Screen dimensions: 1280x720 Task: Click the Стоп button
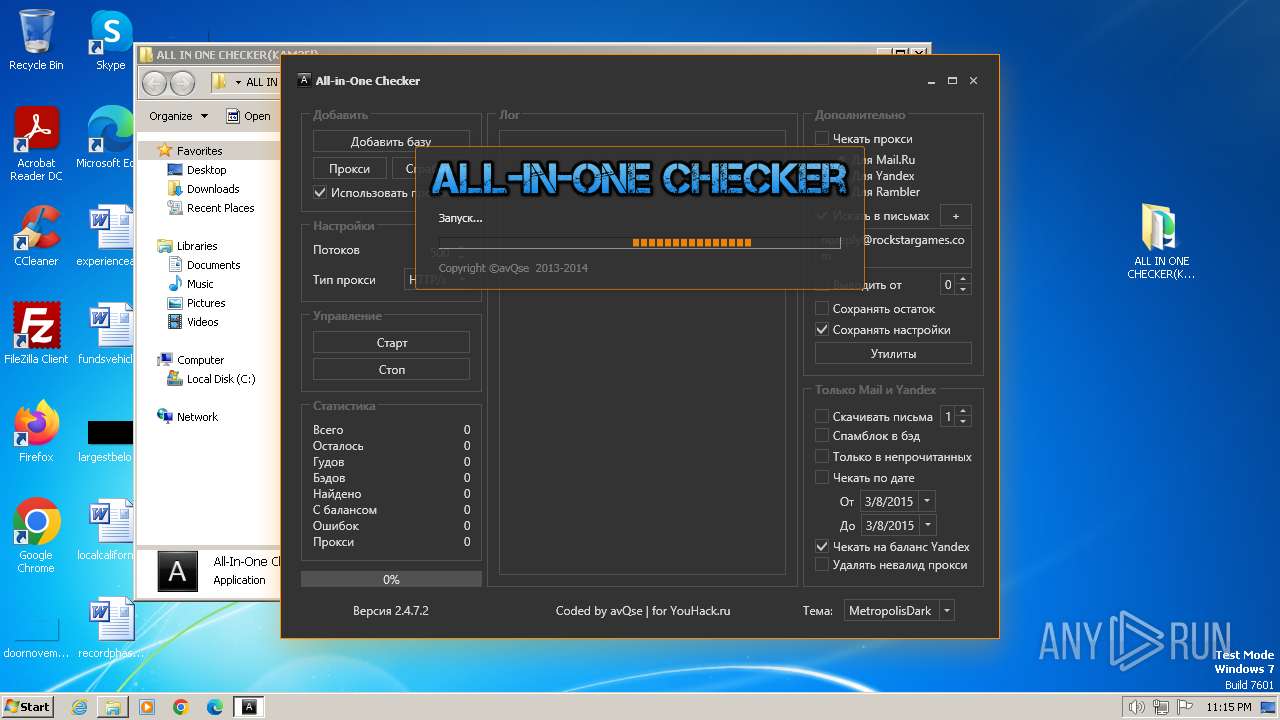(x=391, y=370)
